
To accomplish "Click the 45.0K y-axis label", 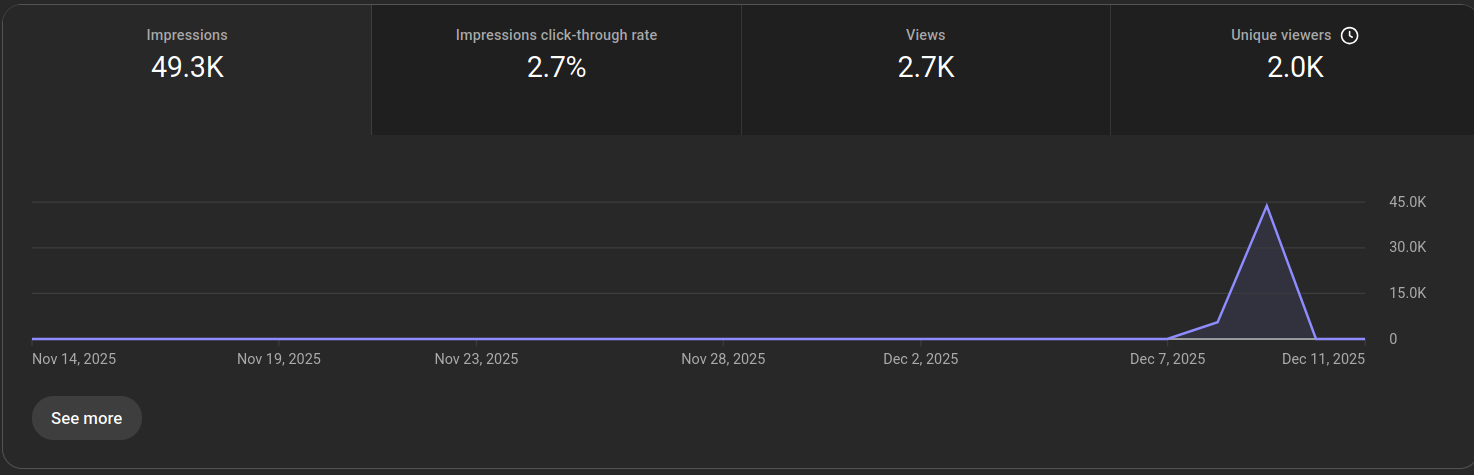I will 1407,202.
